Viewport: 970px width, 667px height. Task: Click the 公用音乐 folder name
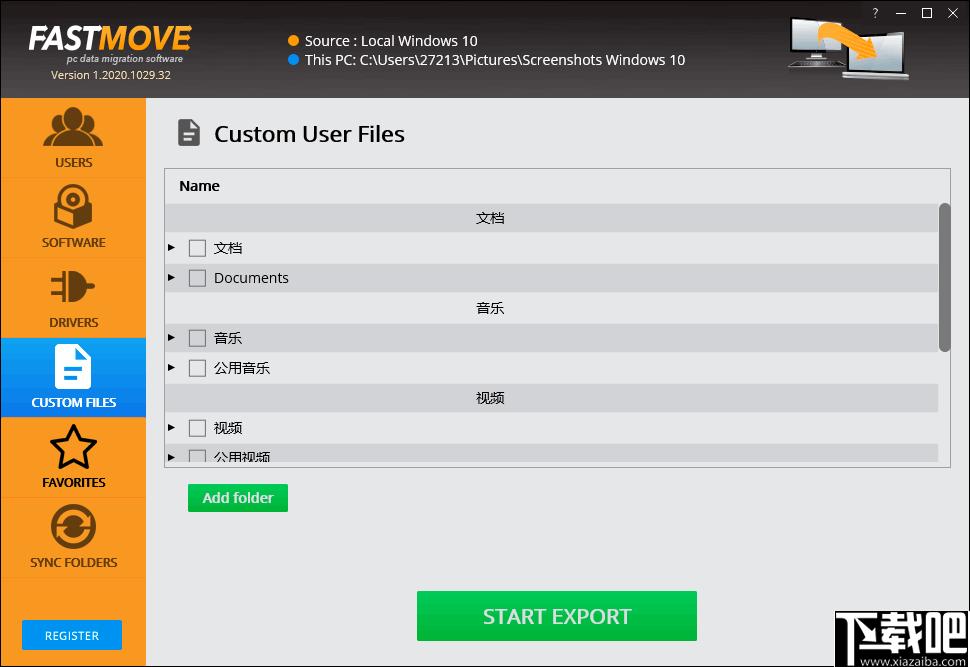[242, 368]
